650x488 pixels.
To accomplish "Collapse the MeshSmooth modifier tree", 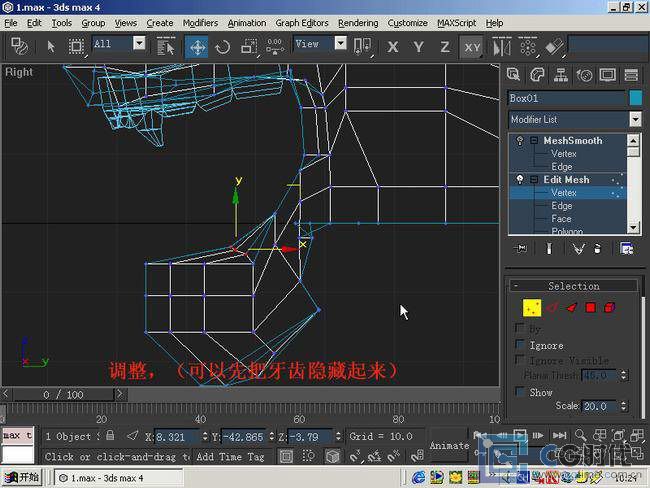I will [x=534, y=141].
